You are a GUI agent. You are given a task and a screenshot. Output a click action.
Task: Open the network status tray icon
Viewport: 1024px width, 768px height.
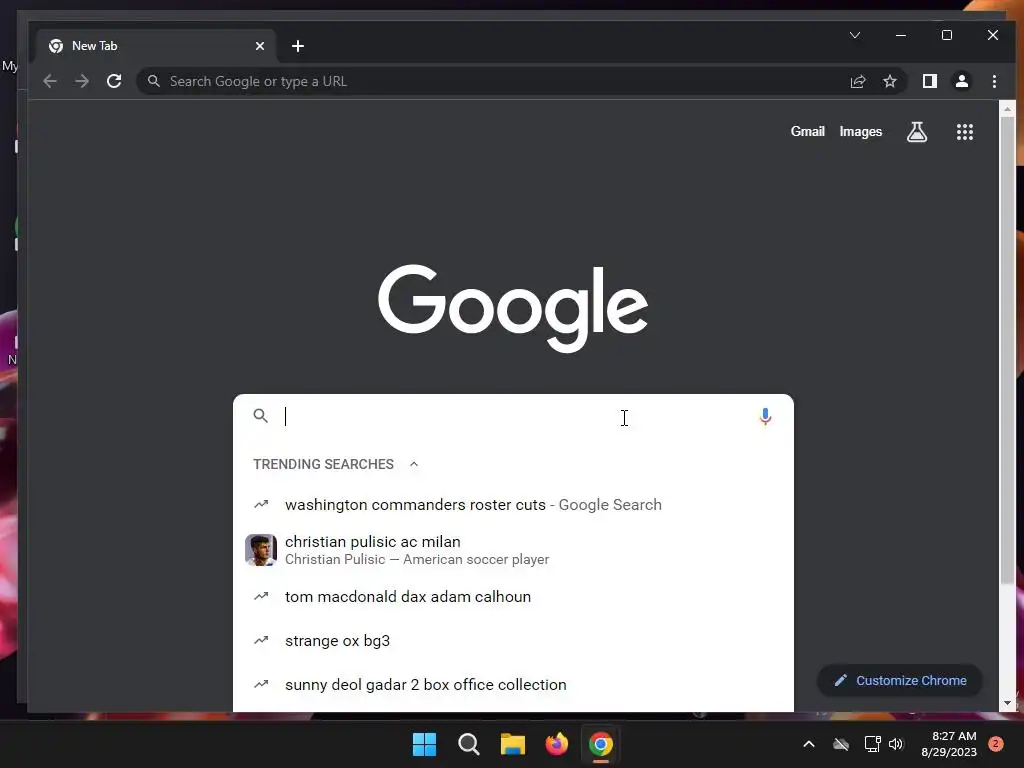point(872,744)
